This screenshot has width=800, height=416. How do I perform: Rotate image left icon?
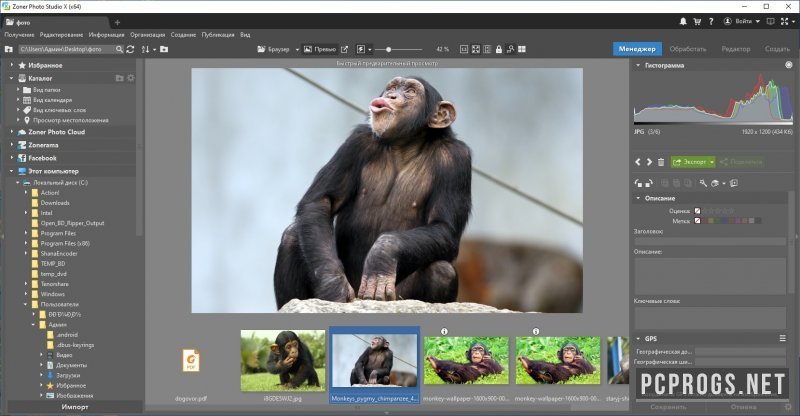pyautogui.click(x=638, y=183)
